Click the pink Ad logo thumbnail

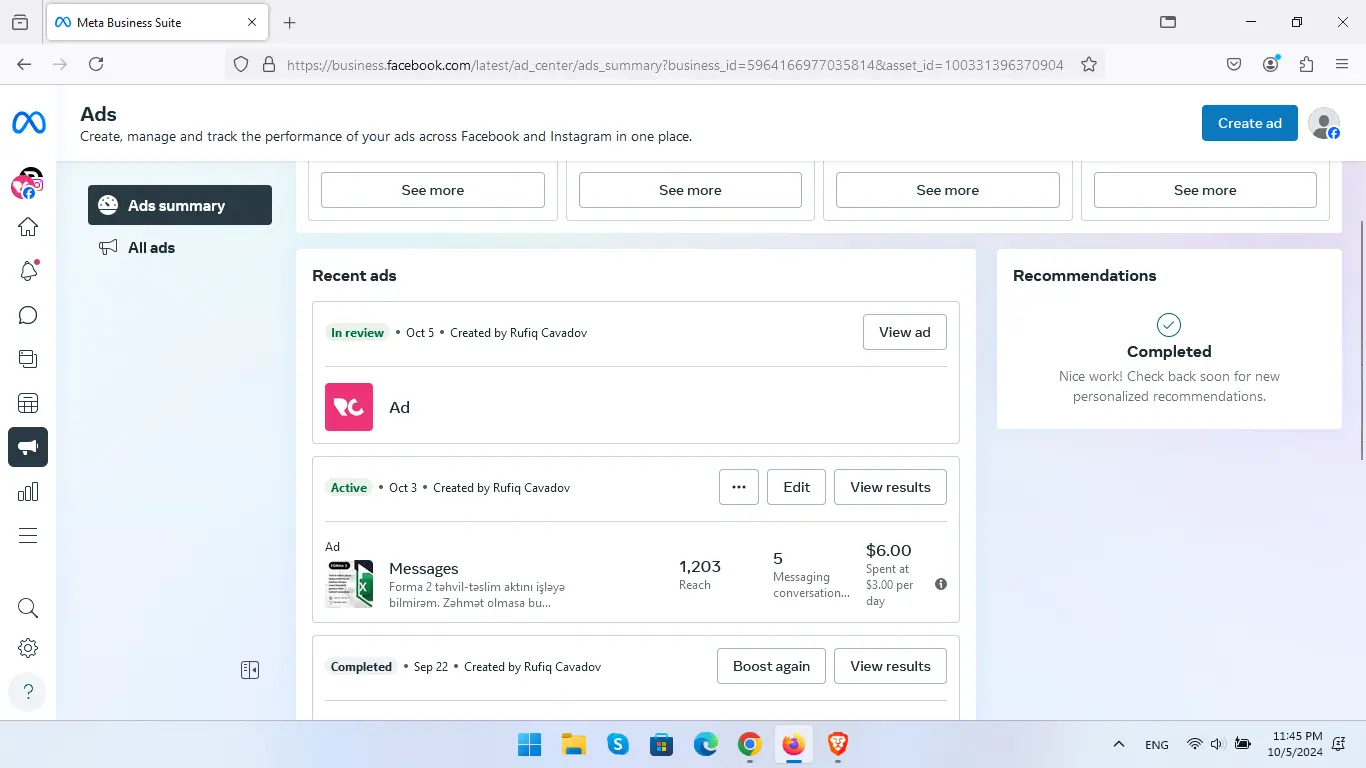pyautogui.click(x=349, y=407)
